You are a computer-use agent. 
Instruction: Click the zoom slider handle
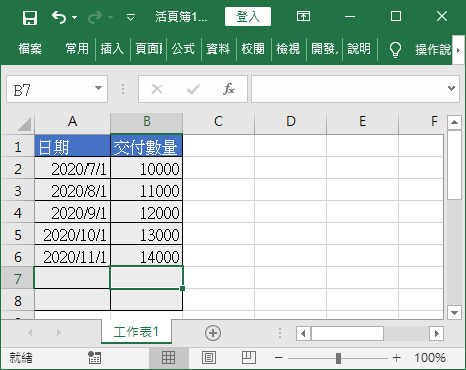pos(338,358)
